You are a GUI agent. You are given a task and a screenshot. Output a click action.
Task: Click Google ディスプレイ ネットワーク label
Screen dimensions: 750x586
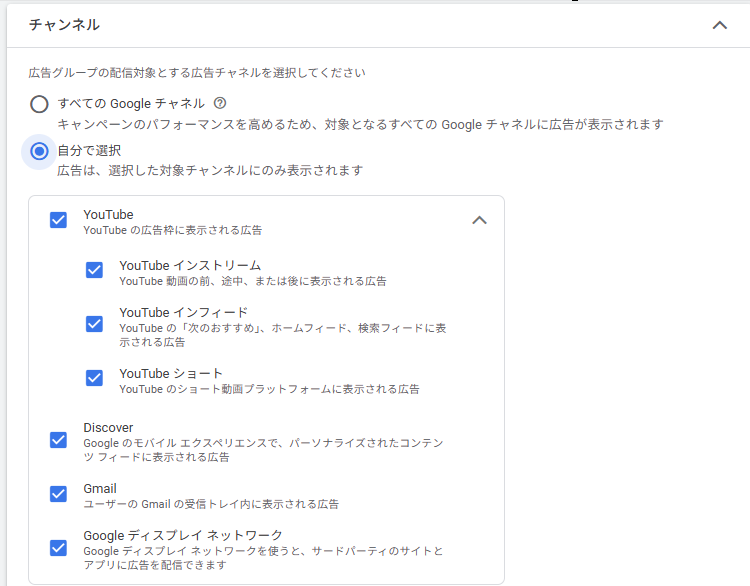183,535
